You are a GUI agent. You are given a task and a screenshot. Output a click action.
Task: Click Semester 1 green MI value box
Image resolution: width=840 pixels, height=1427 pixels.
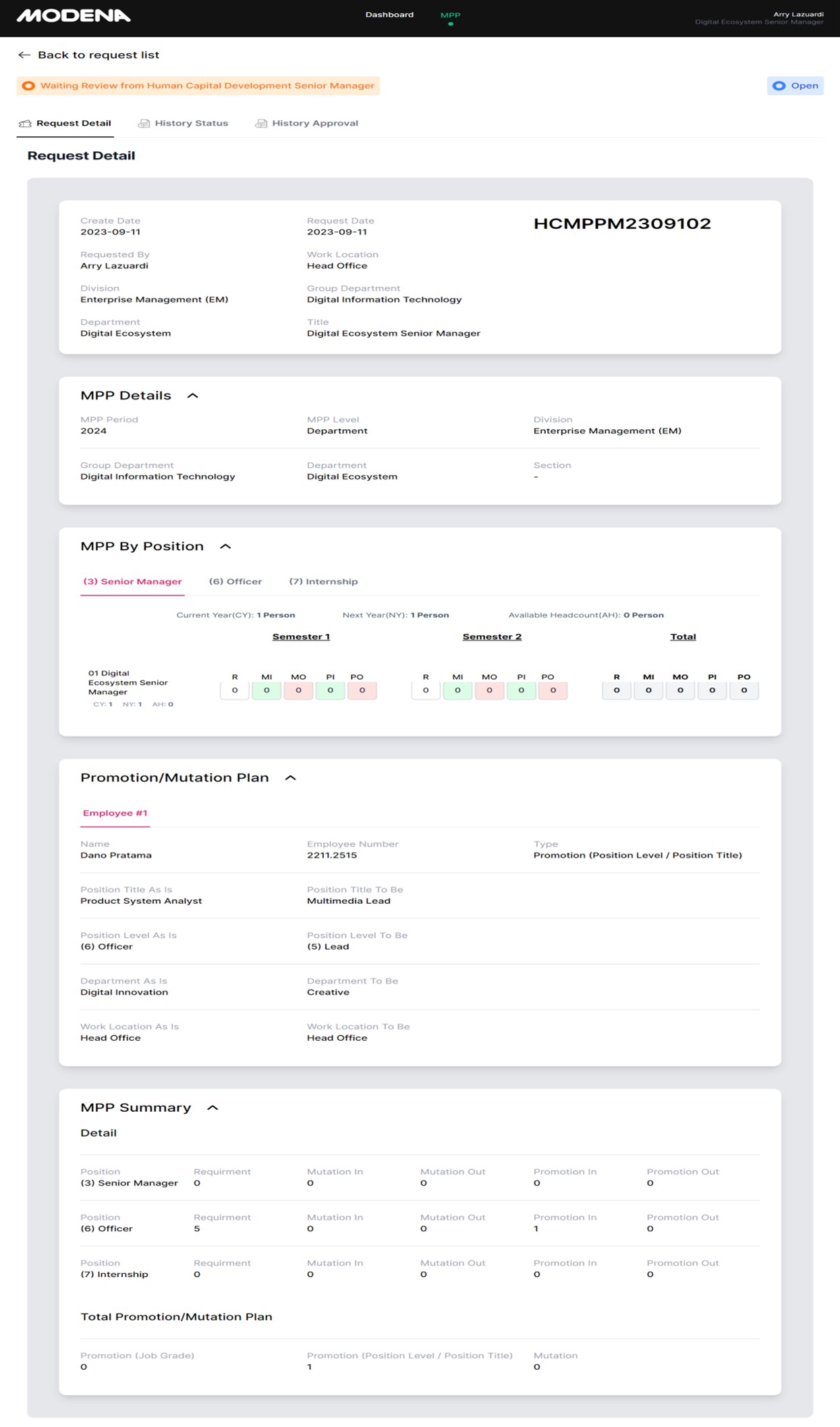(x=267, y=690)
